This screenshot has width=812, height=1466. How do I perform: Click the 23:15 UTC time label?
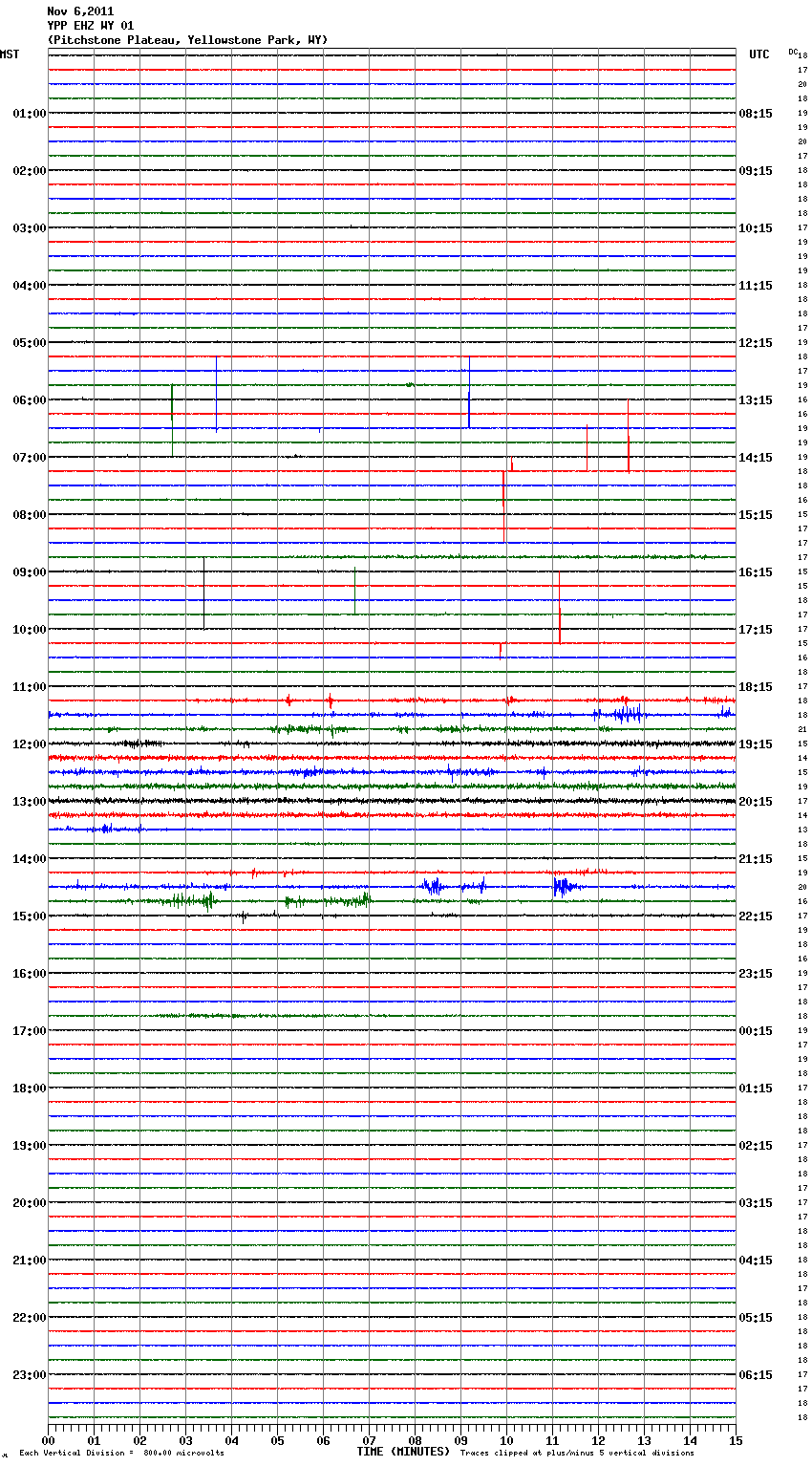pyautogui.click(x=756, y=974)
